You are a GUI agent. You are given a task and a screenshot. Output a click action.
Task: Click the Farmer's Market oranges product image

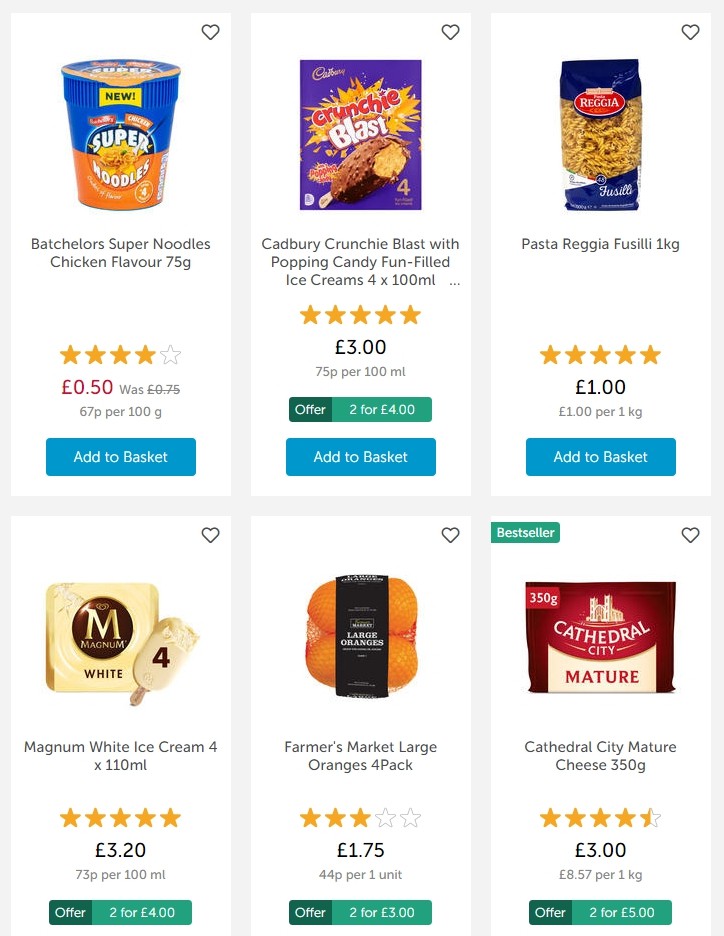(x=360, y=637)
